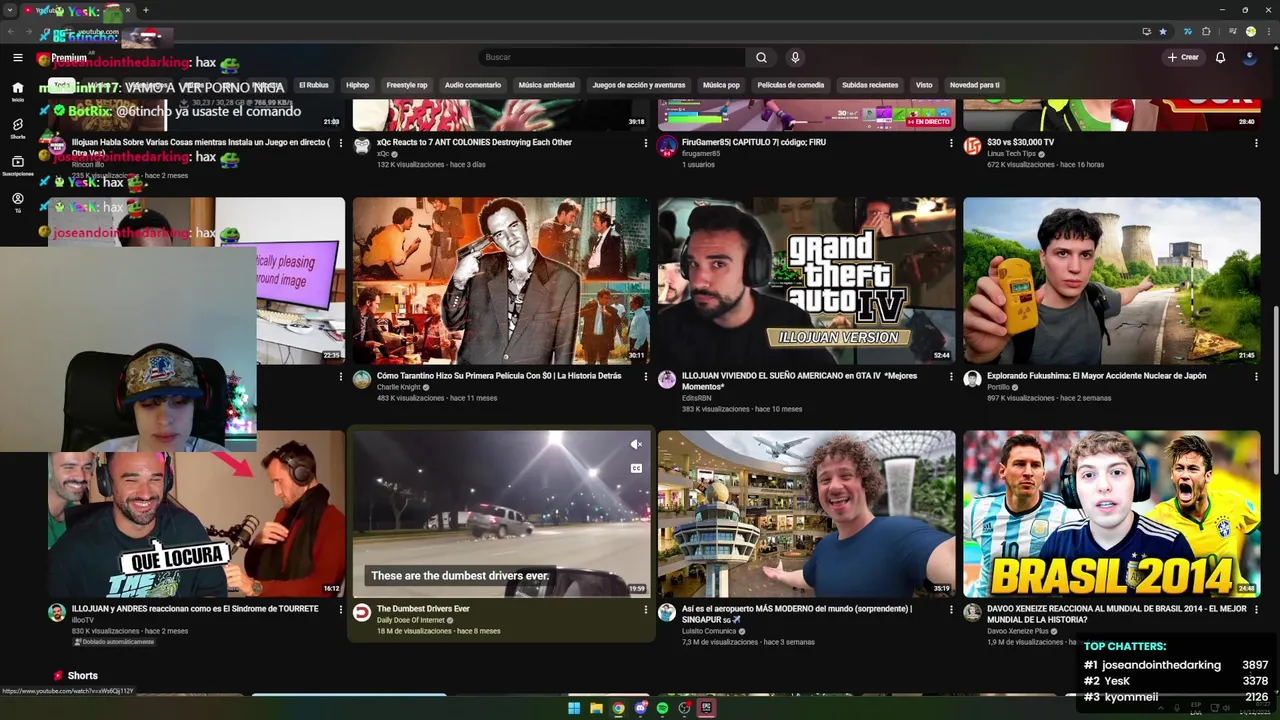
Task: Open the Chrome profile avatar
Action: point(1250,31)
